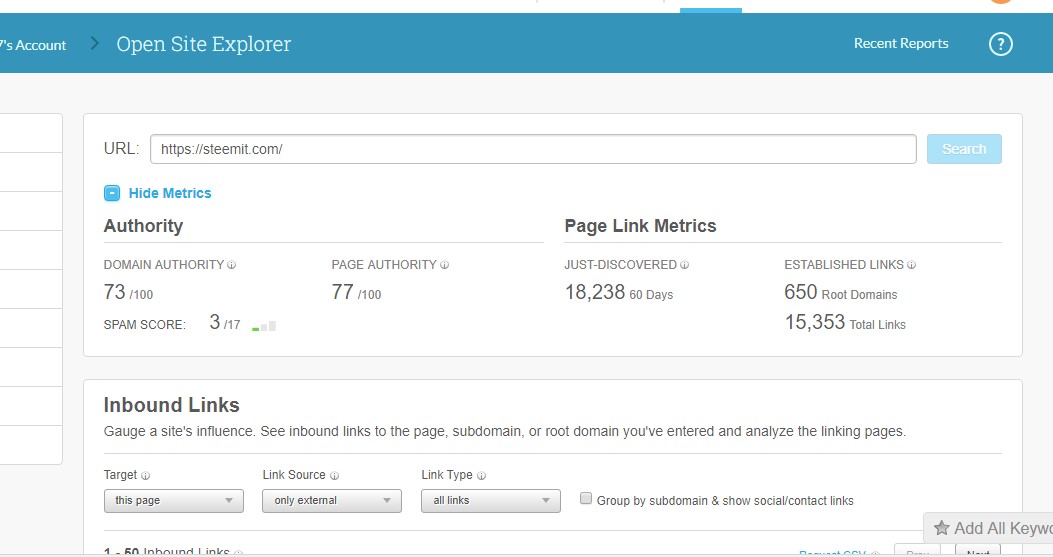Click the help question mark icon

point(1000,44)
